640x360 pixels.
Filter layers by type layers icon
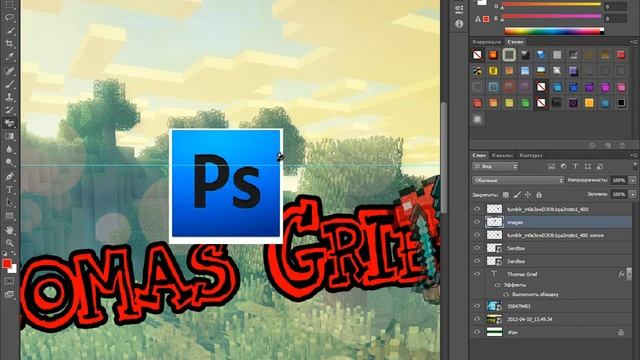point(575,167)
